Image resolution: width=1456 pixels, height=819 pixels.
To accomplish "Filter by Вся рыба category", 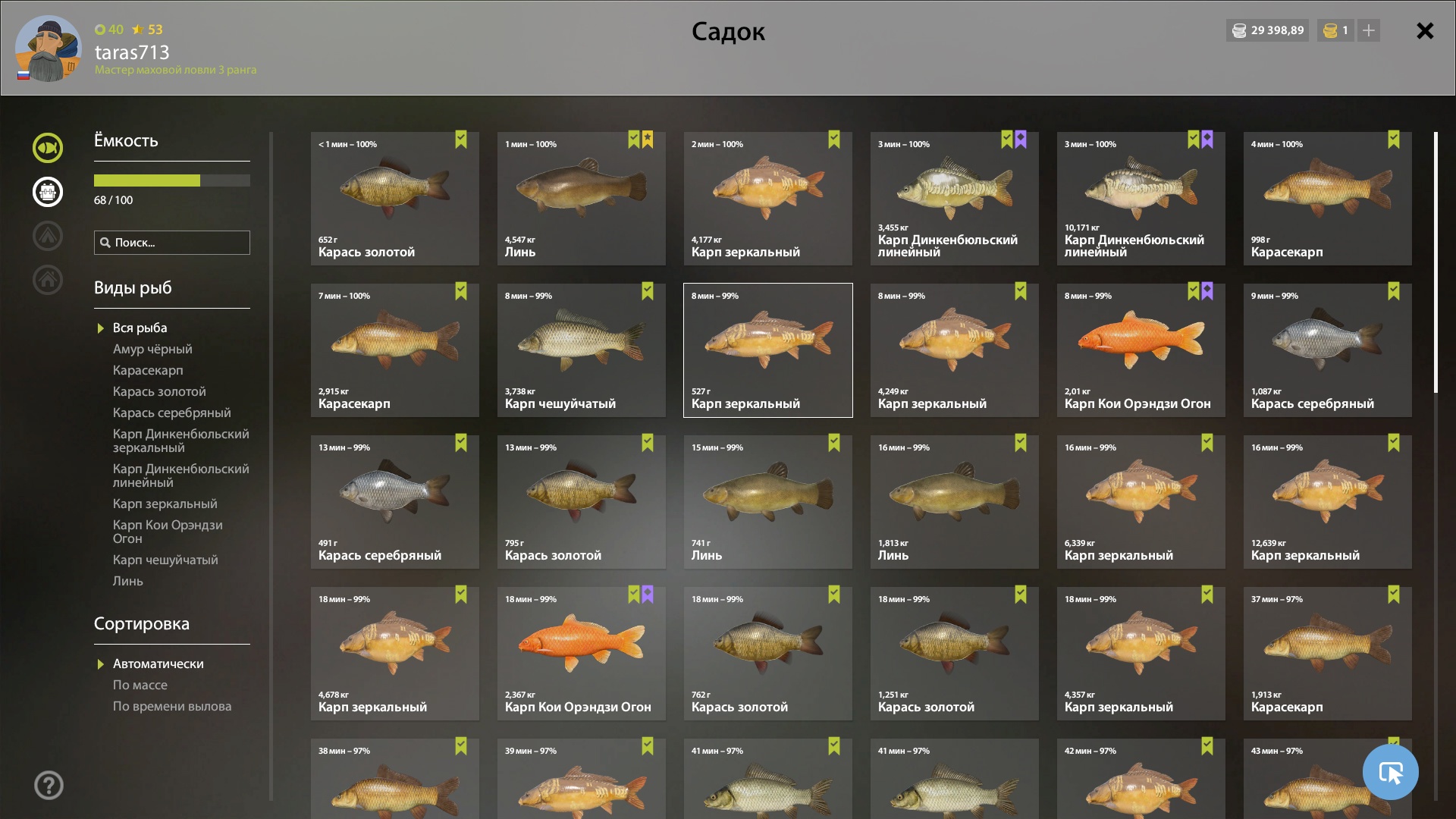I will coord(140,328).
